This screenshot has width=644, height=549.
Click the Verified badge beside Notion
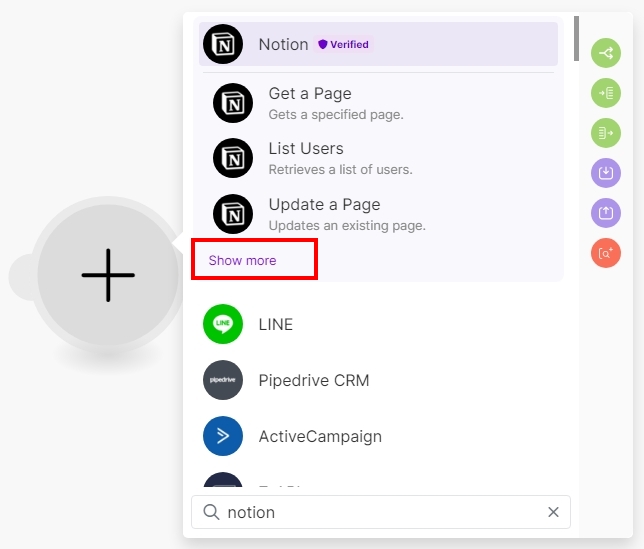pyautogui.click(x=343, y=45)
